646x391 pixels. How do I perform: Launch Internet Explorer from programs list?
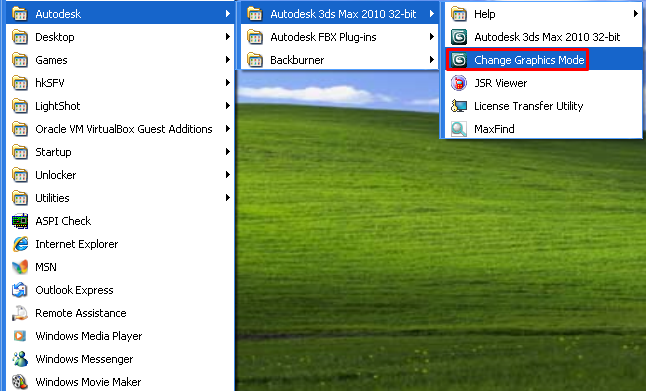pos(120,244)
